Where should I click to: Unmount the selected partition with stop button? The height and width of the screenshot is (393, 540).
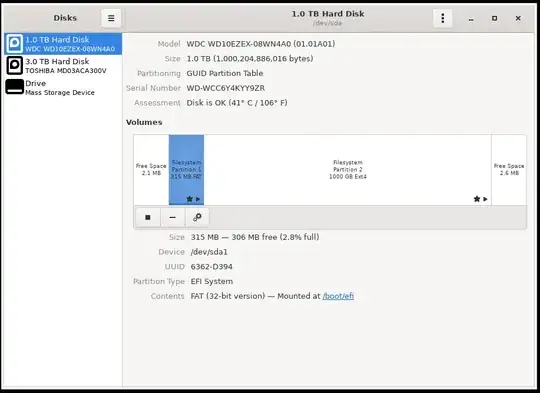[x=148, y=217]
